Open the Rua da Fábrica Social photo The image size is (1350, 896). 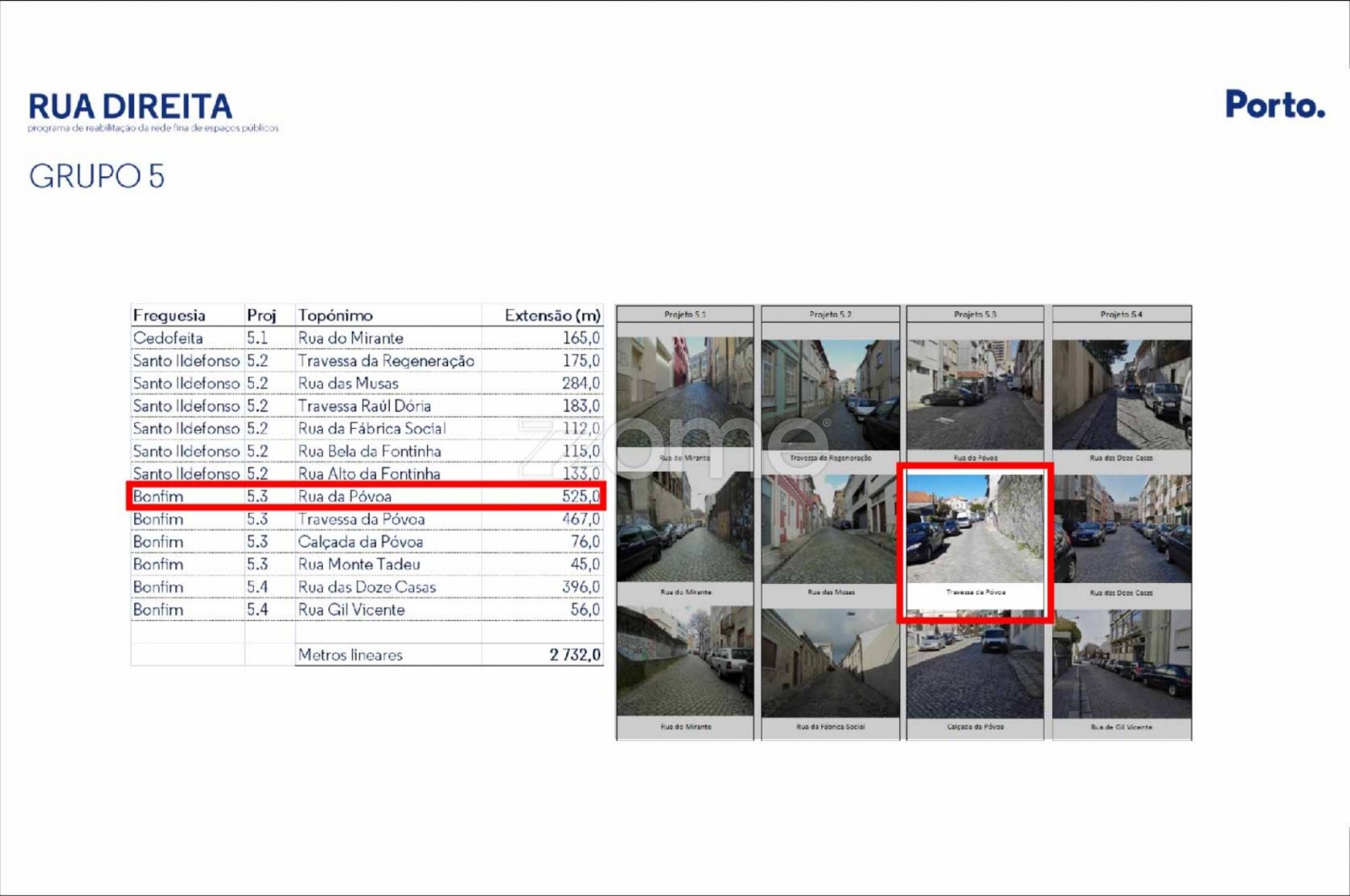coord(830,663)
